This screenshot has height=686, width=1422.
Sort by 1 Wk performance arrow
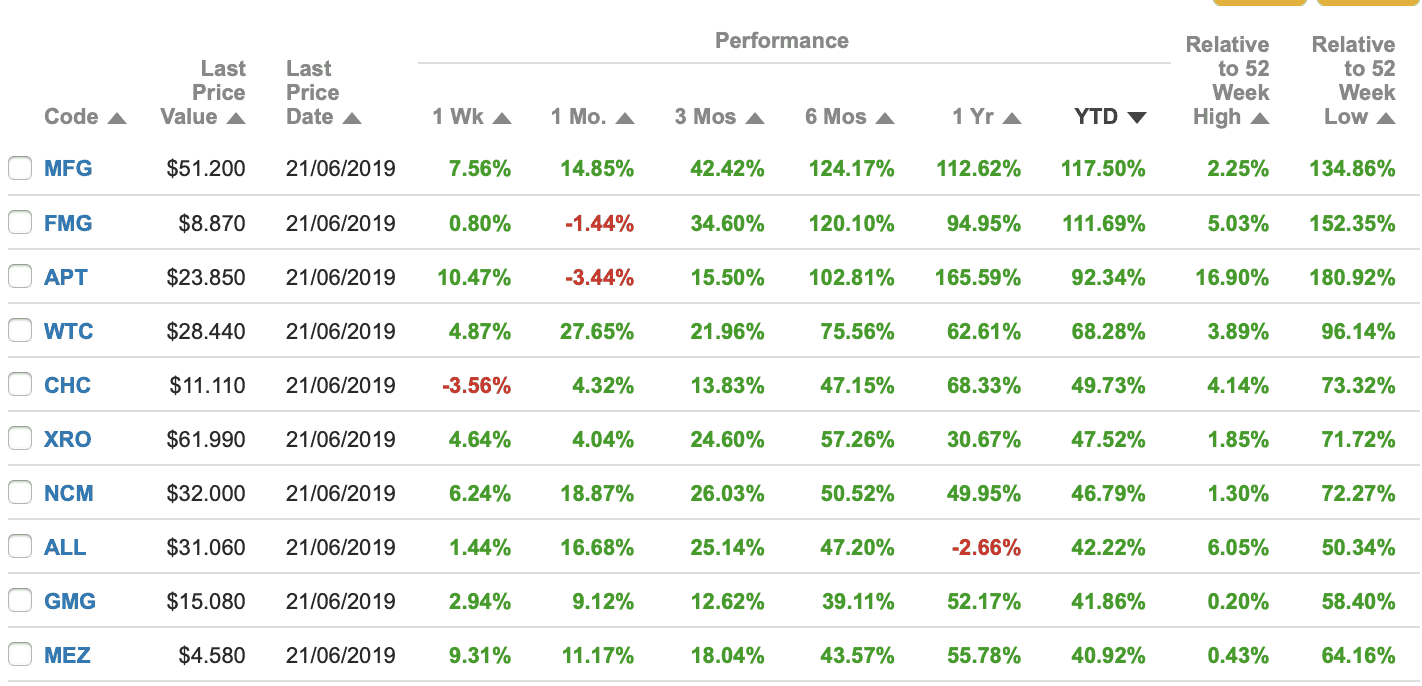pyautogui.click(x=502, y=118)
